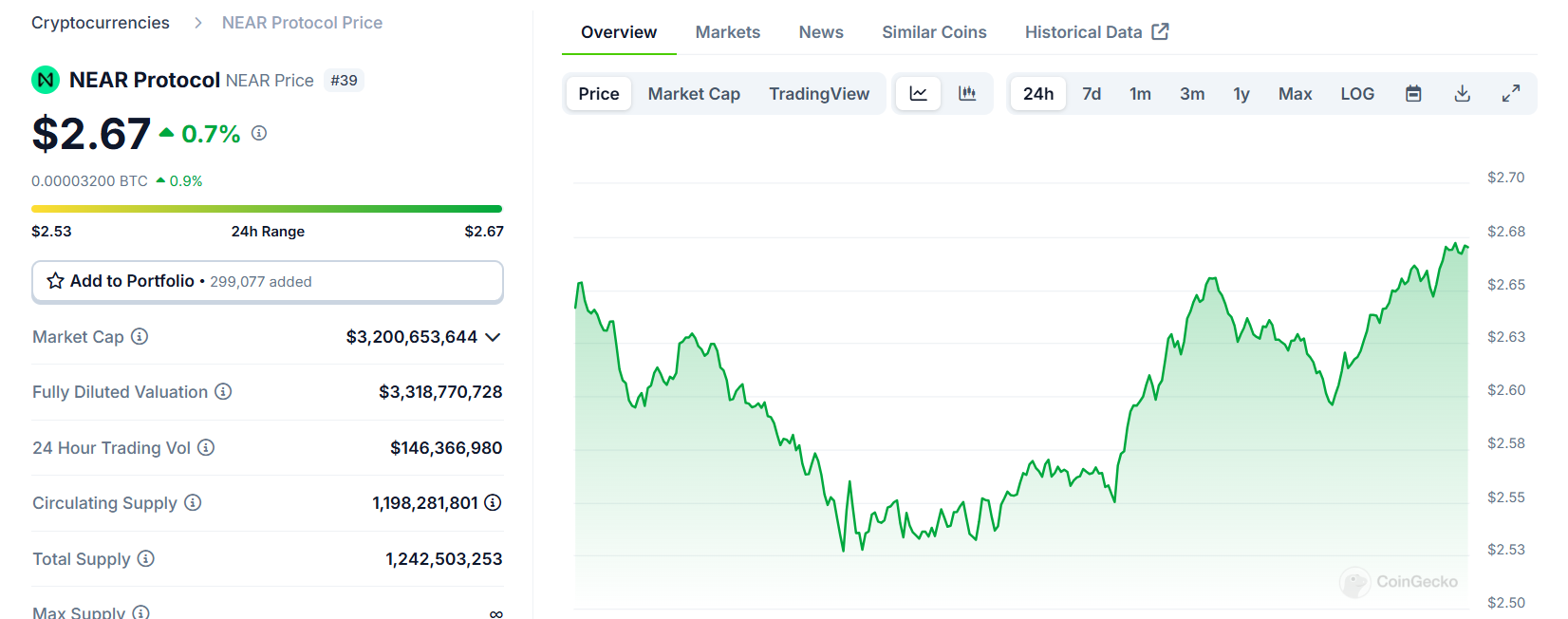This screenshot has height=619, width=1568.
Task: Click the 24h Range progress bar
Action: pos(267,209)
